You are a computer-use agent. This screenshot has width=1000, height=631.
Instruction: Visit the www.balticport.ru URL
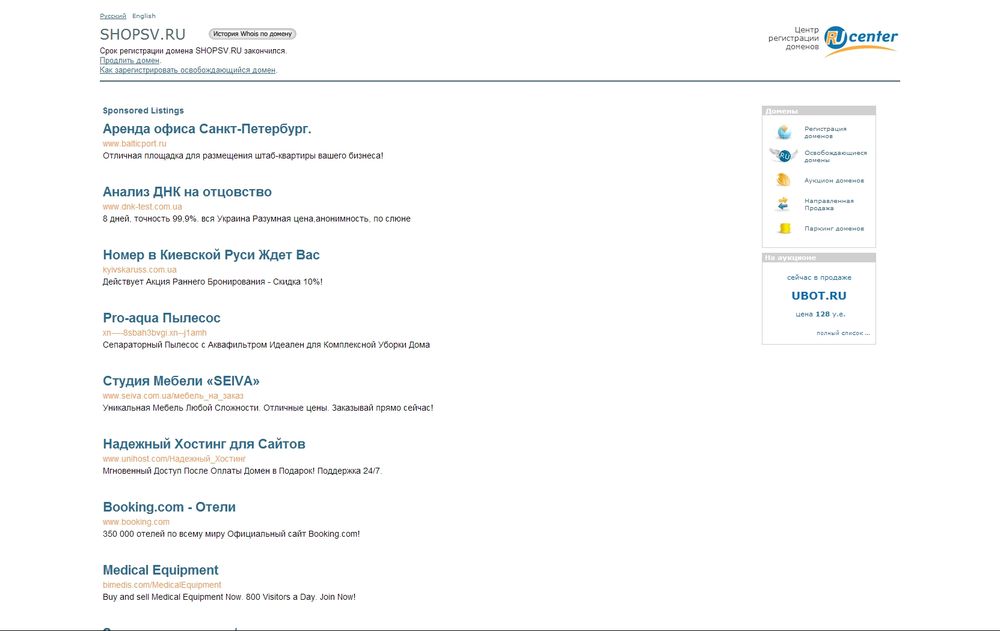(135, 144)
